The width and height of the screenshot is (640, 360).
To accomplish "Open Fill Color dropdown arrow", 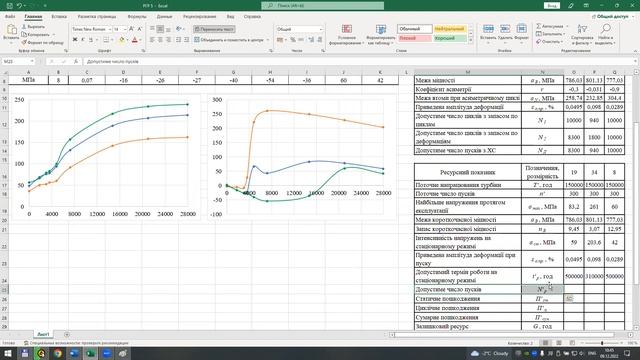I will pos(127,40).
